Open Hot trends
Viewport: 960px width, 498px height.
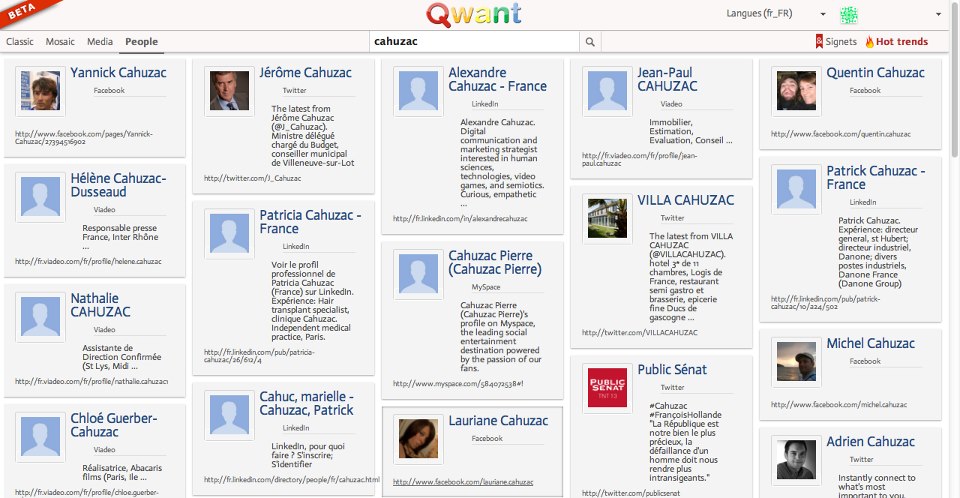(896, 42)
